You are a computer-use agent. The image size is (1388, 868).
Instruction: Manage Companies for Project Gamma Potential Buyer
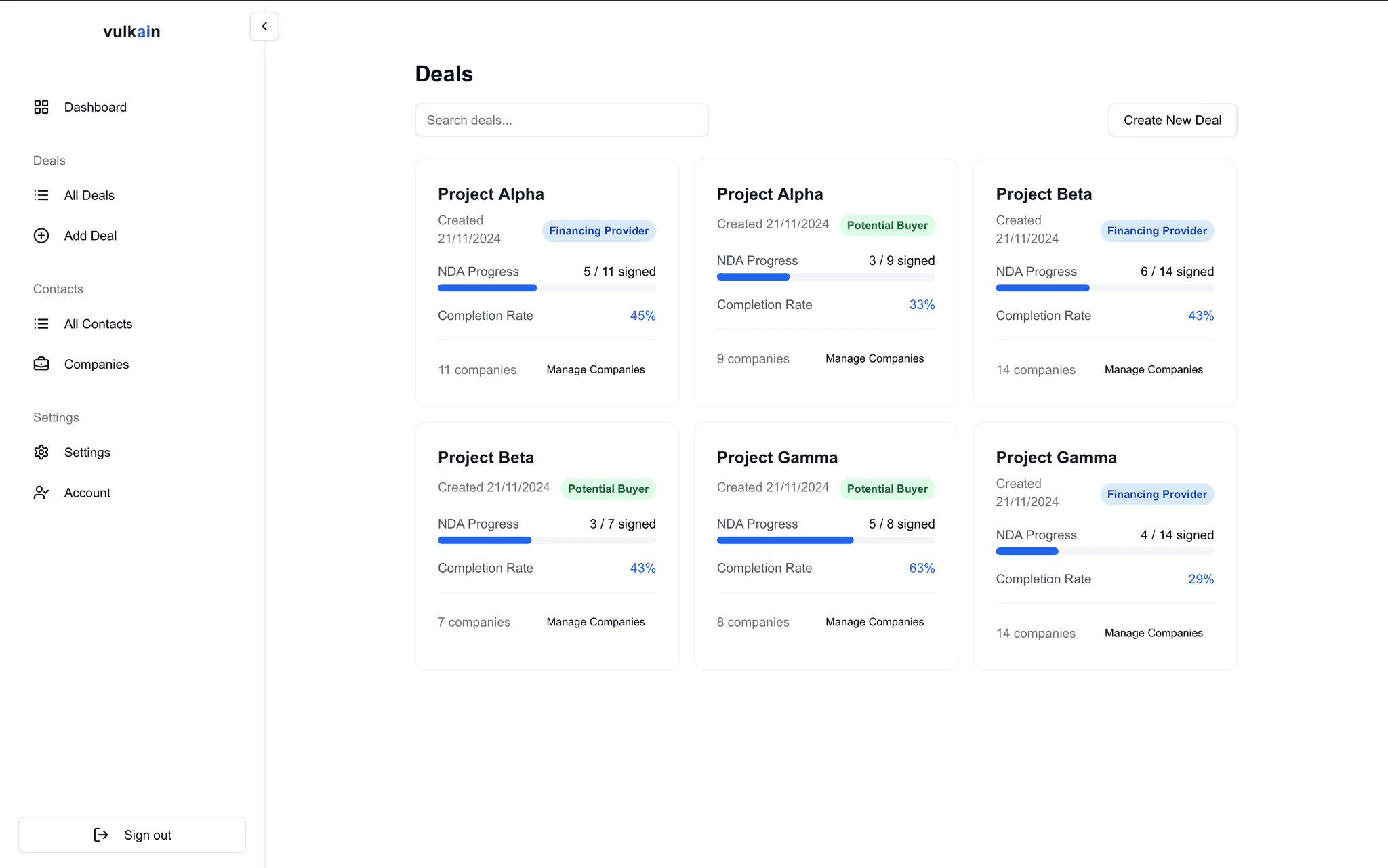click(x=874, y=622)
